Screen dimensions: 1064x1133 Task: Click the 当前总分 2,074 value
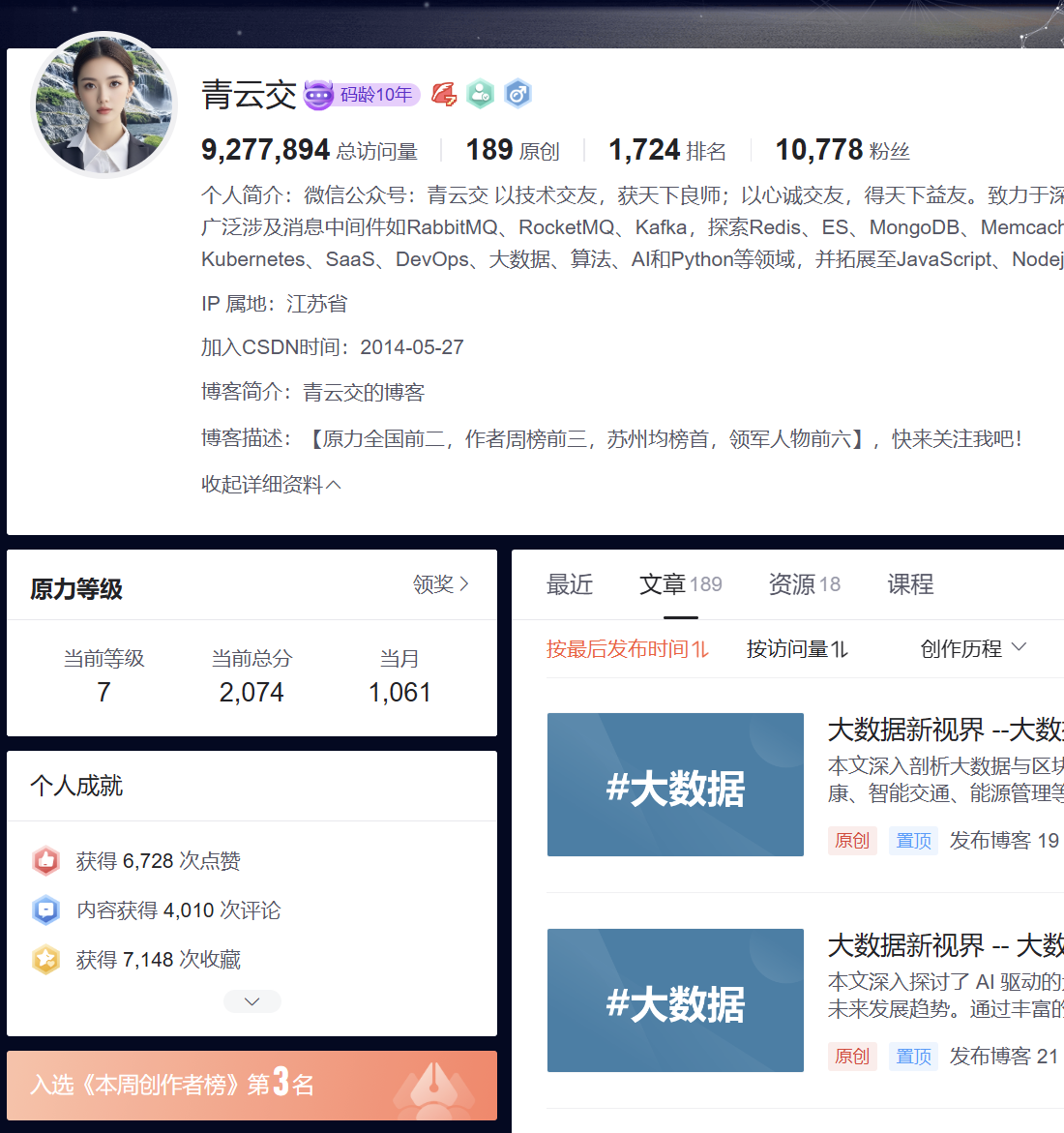tap(251, 692)
